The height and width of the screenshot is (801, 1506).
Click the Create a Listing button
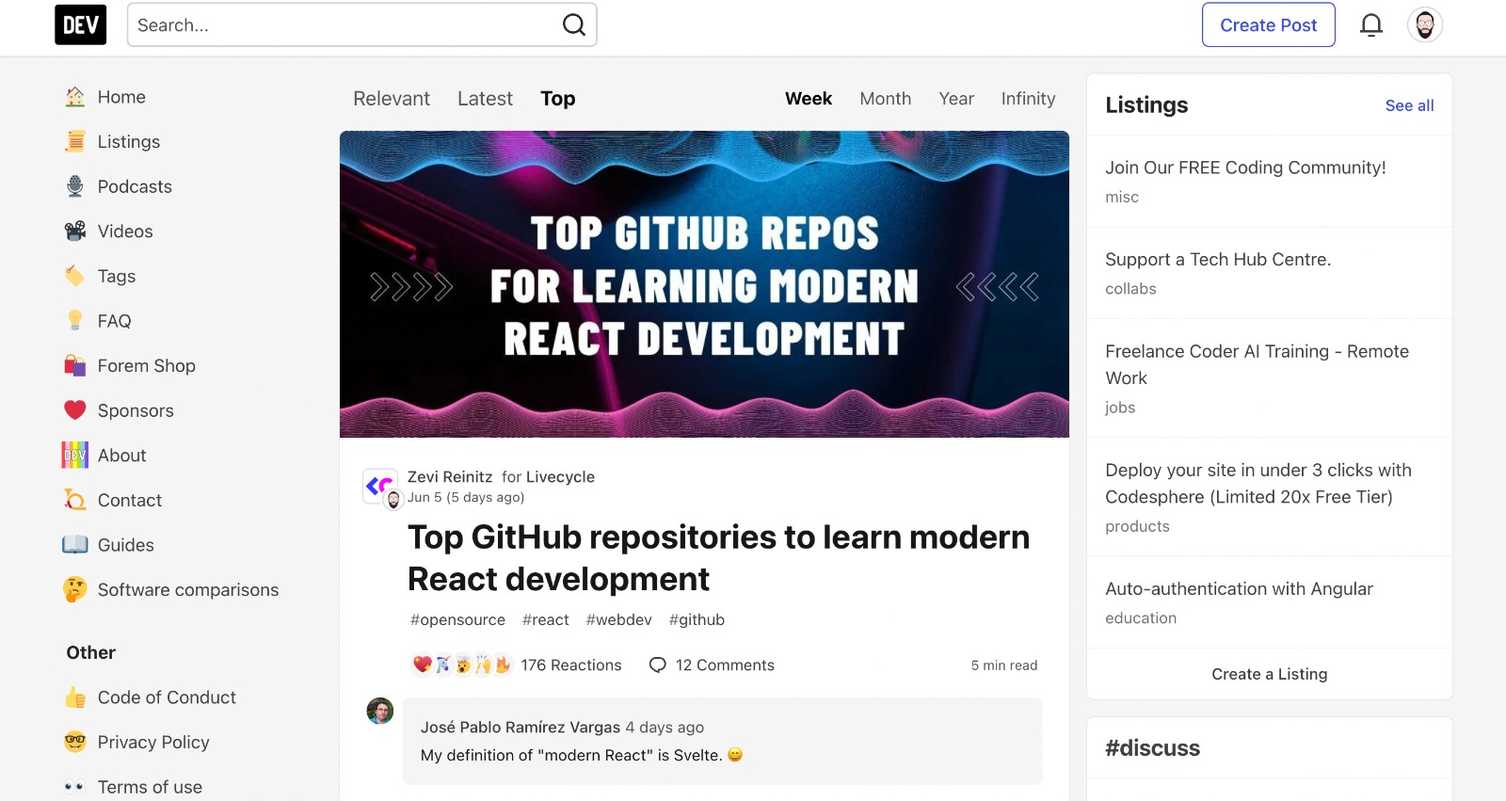(1268, 672)
